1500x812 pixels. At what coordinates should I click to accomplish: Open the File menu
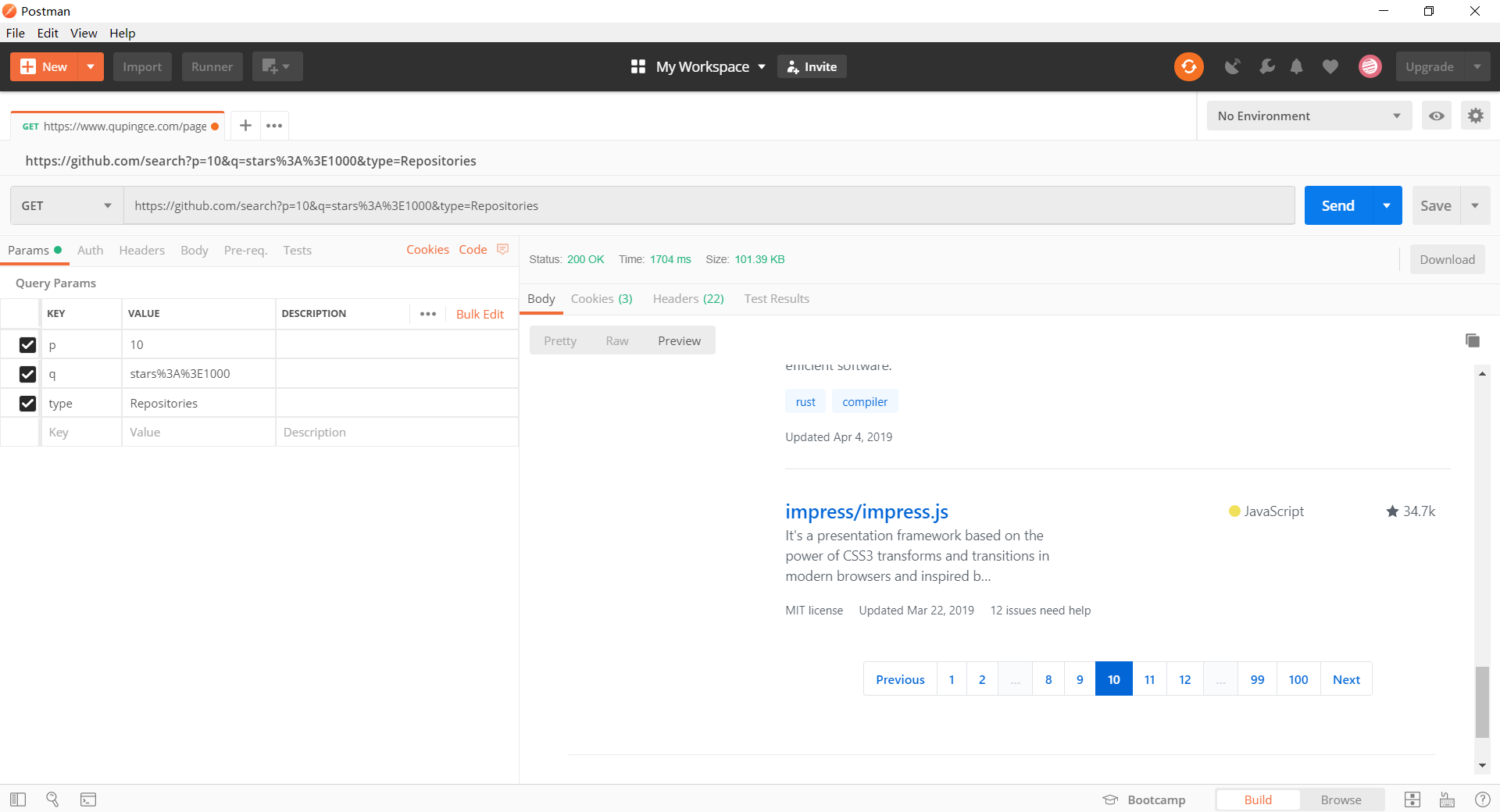click(x=16, y=33)
